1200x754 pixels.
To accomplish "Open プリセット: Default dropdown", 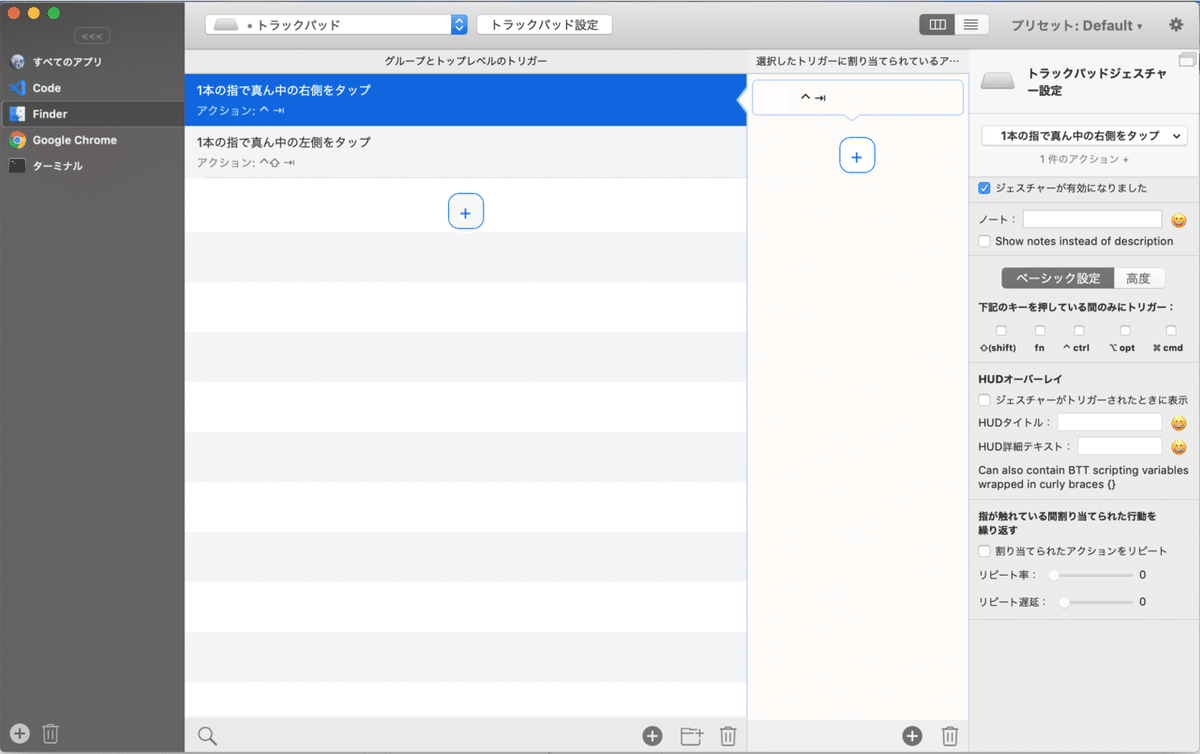I will (1077, 25).
